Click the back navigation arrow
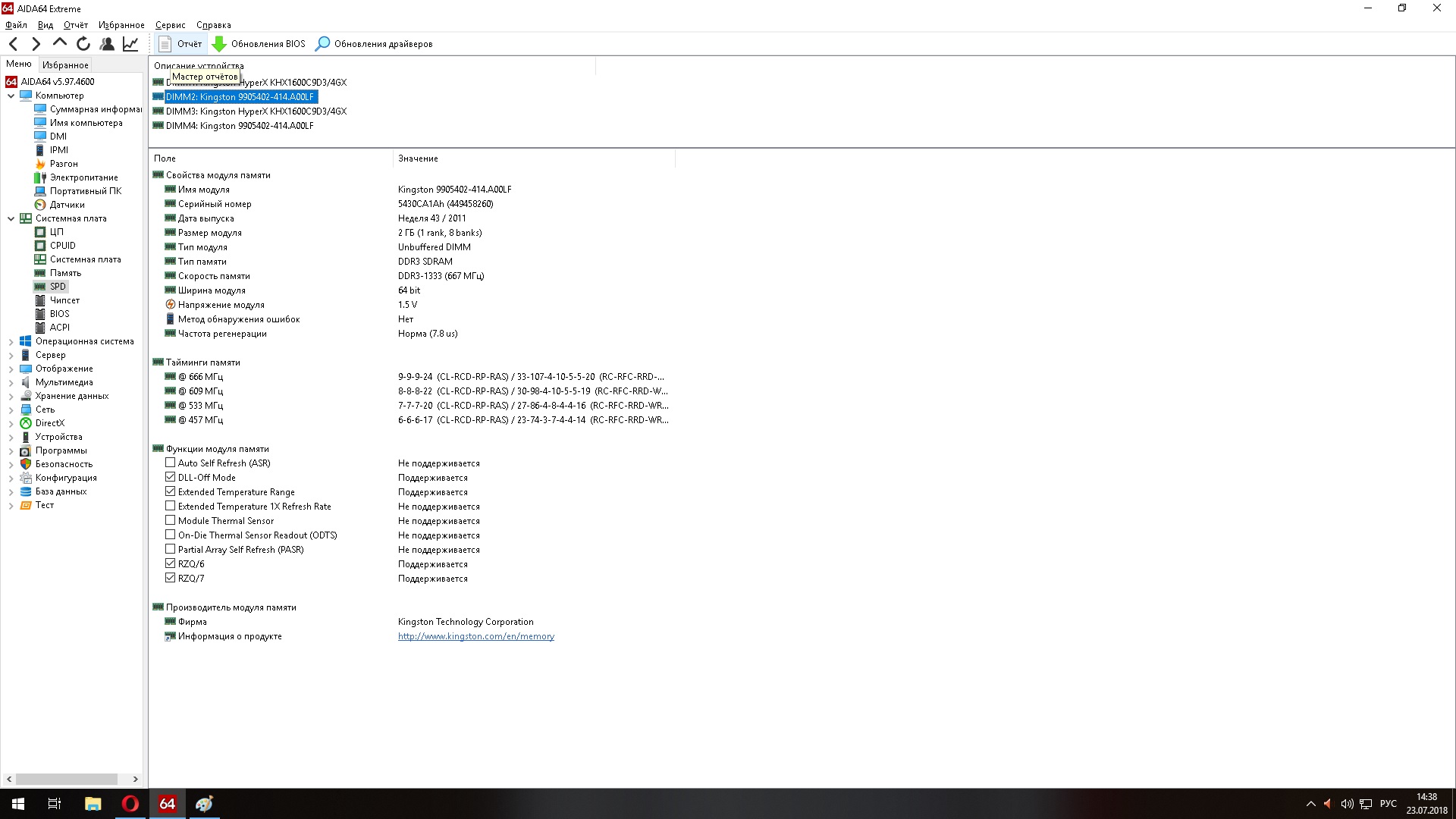This screenshot has height=819, width=1456. [13, 44]
